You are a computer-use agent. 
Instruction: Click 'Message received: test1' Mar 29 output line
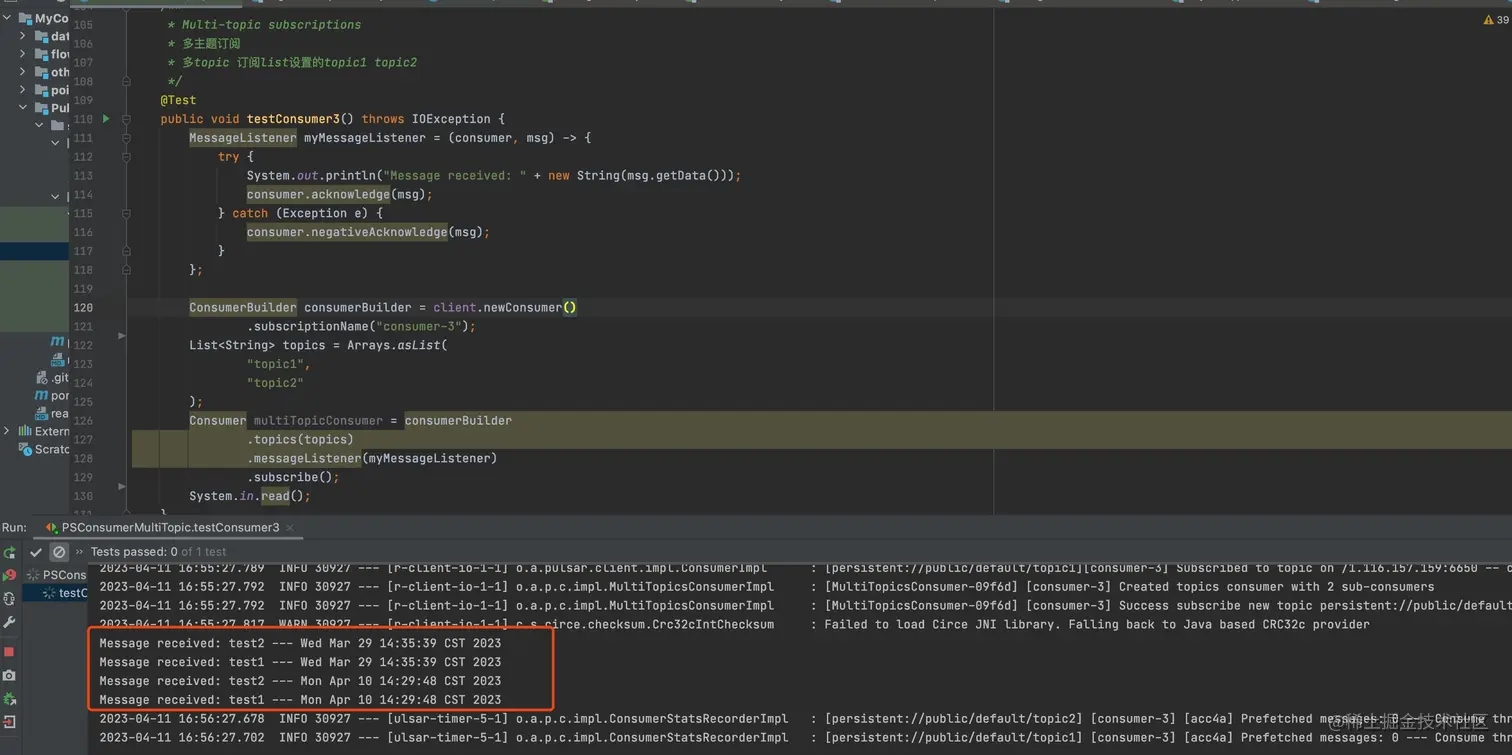point(300,662)
